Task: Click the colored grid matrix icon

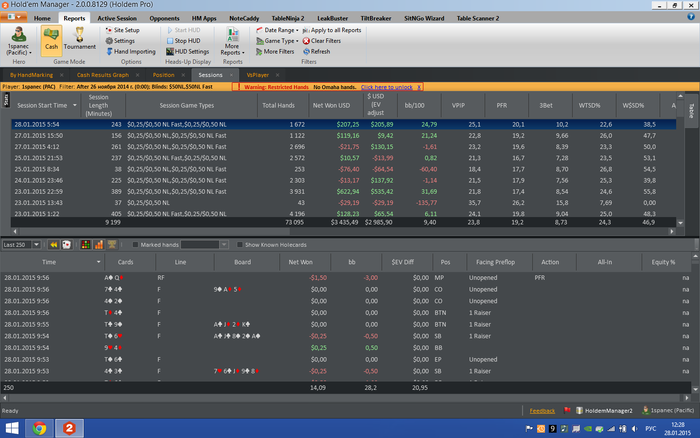Action: click(85, 245)
